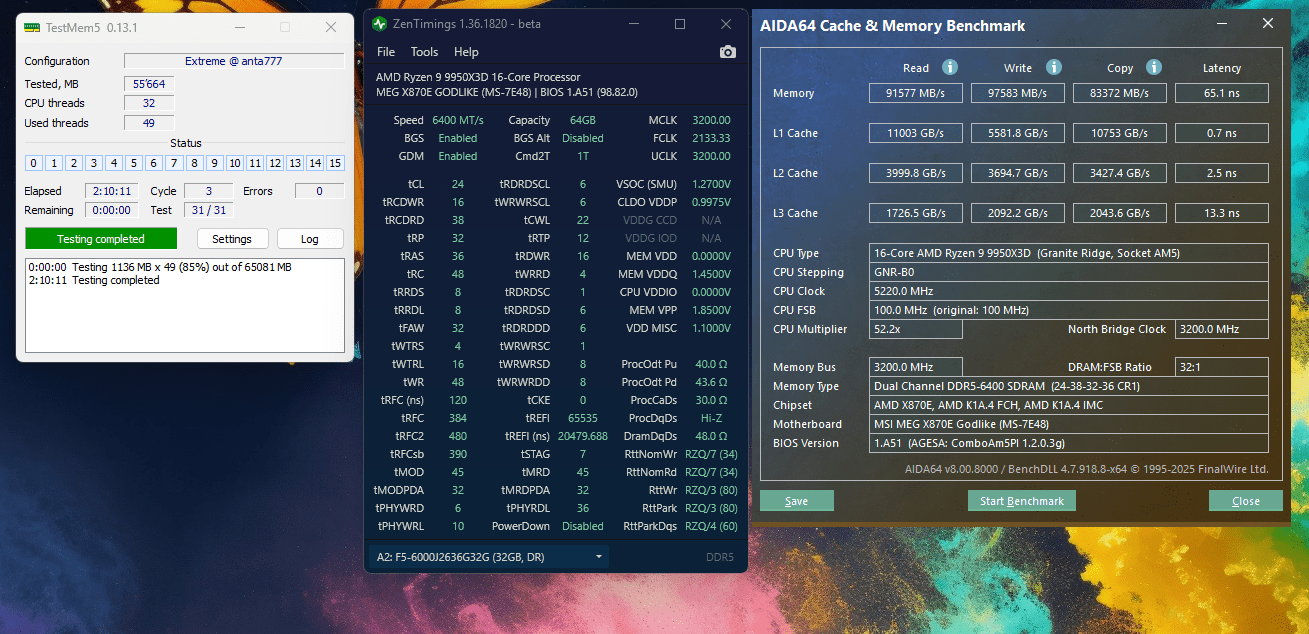Click Start Benchmark in AIDA64
The width and height of the screenshot is (1309, 634).
coord(1021,501)
